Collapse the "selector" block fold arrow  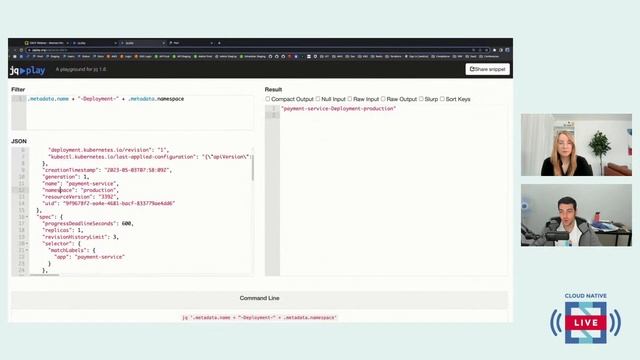point(27,243)
